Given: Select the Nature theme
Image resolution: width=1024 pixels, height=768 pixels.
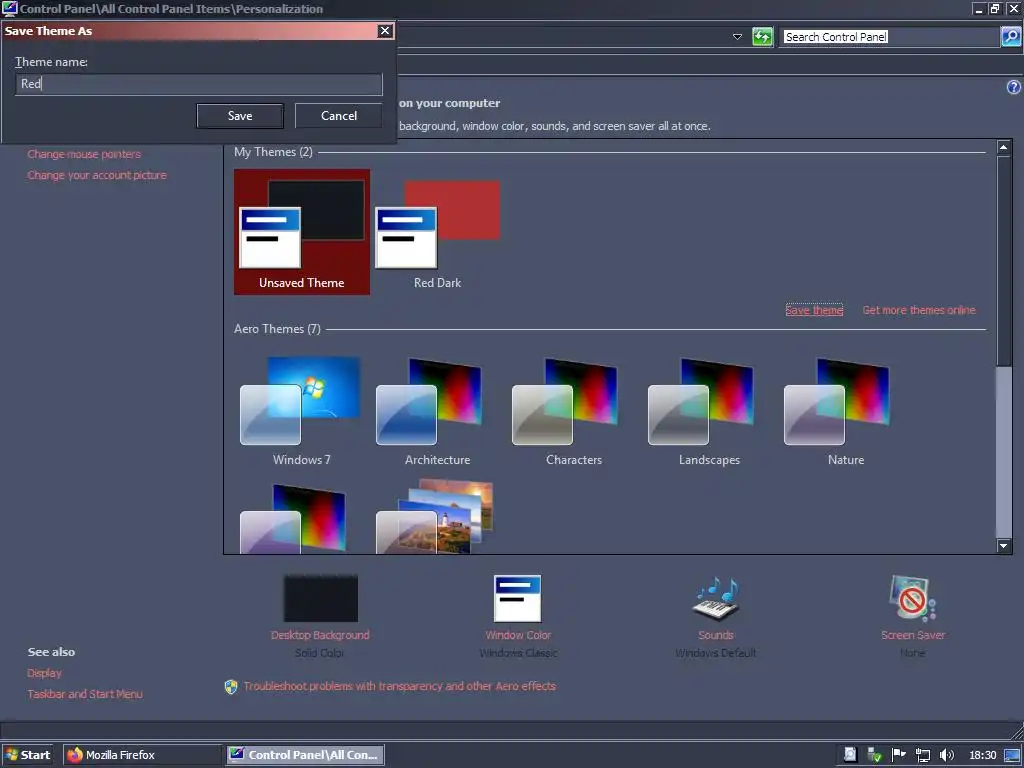Looking at the screenshot, I should 846,410.
